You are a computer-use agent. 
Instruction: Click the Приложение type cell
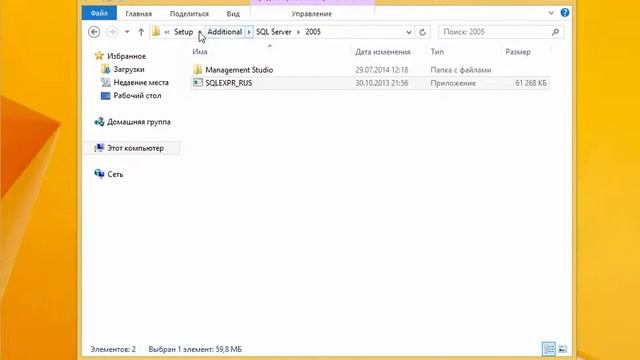point(453,83)
